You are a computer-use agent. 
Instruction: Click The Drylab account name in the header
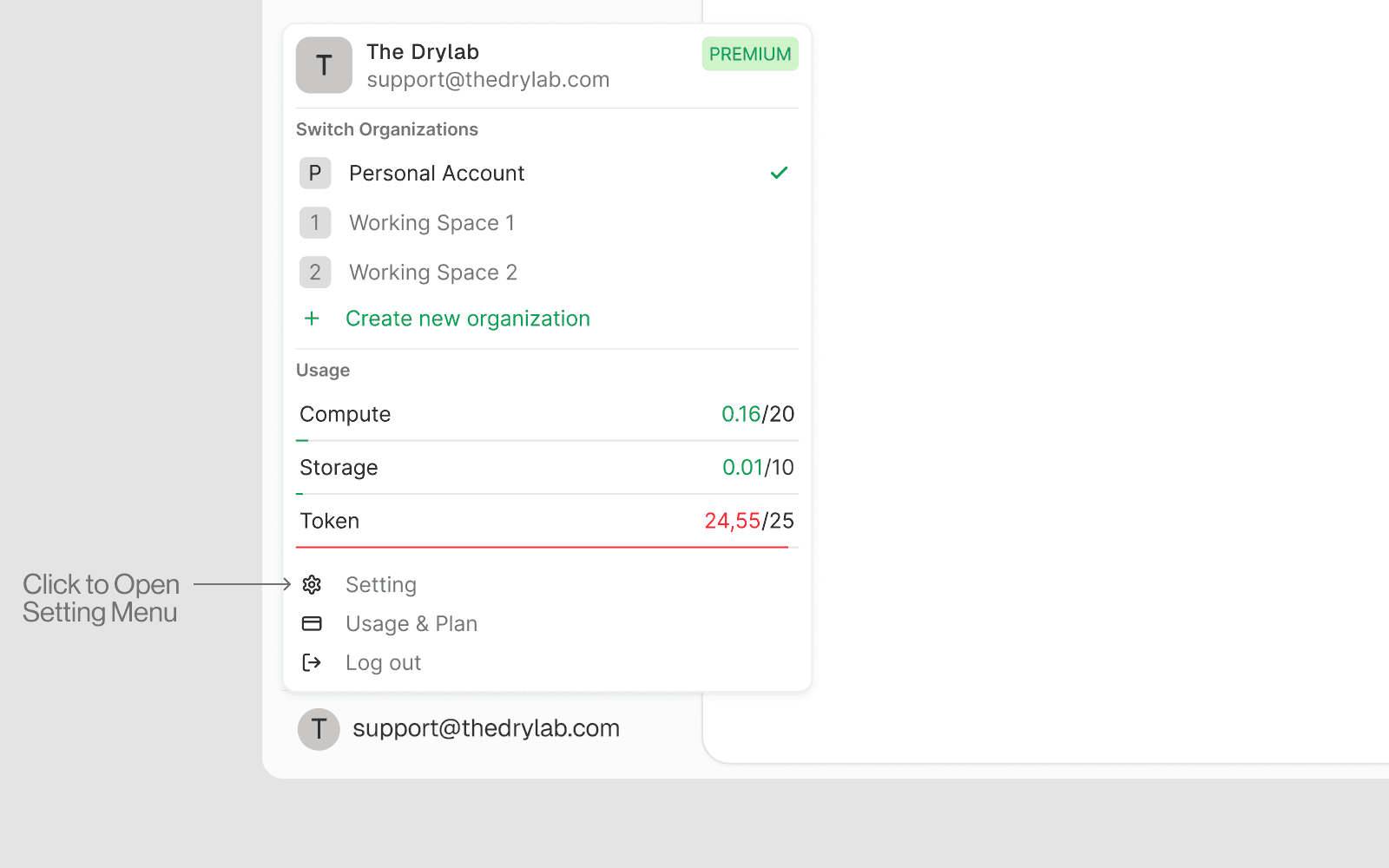coord(423,52)
